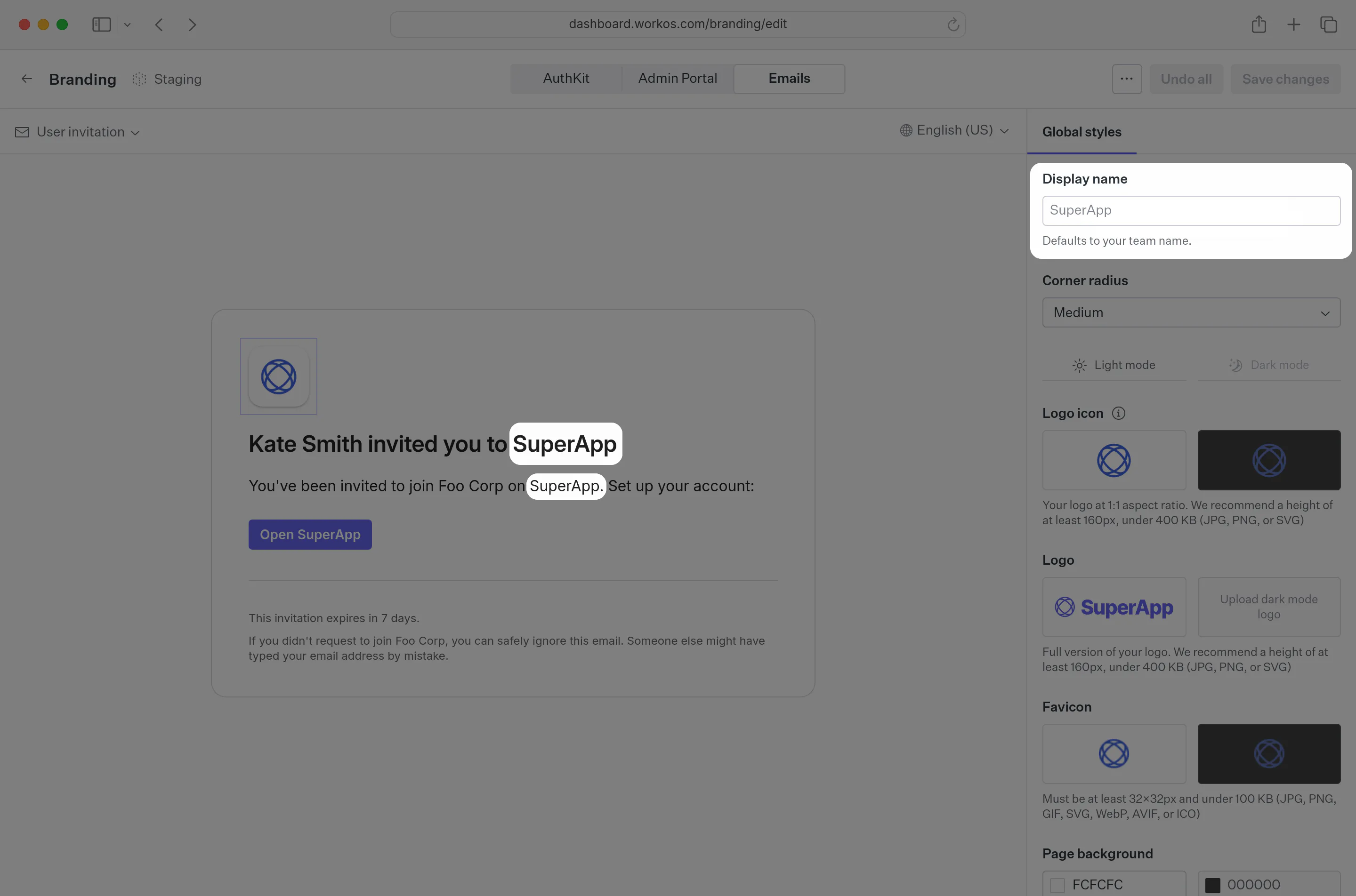Select the Emails tab

[789, 78]
